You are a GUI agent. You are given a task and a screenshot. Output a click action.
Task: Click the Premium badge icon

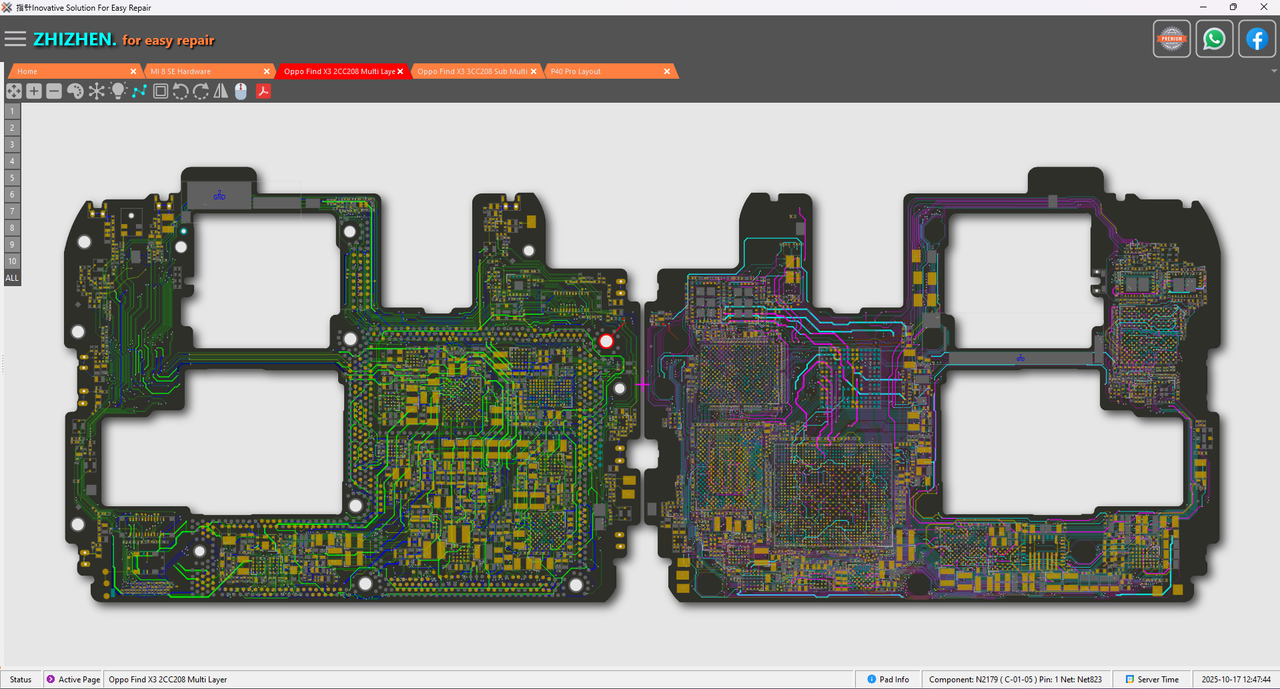(1172, 39)
